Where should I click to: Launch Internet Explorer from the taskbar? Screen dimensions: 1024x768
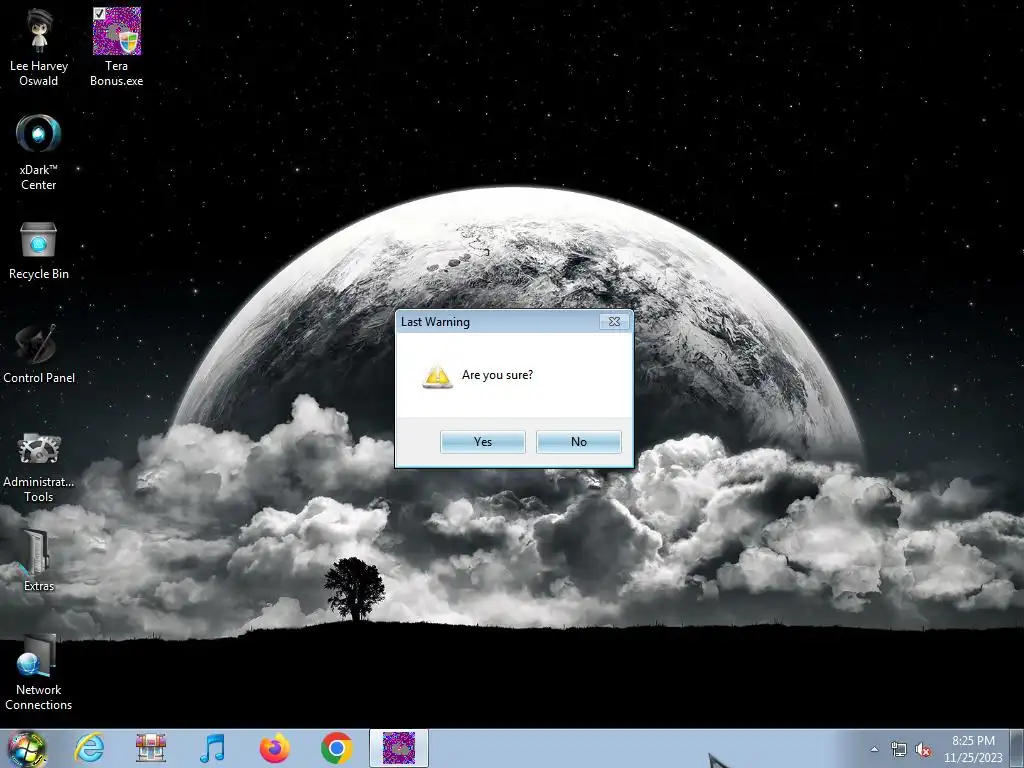[x=89, y=748]
